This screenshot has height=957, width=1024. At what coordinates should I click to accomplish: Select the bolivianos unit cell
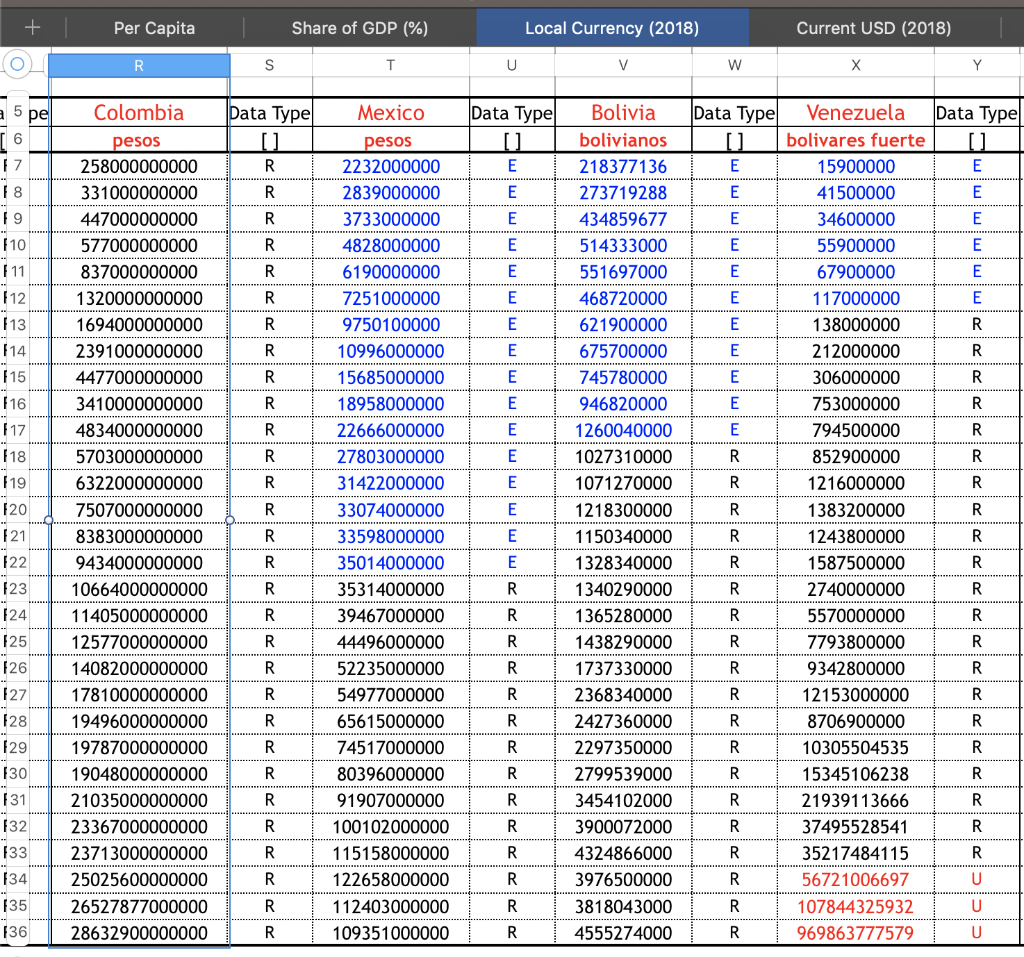point(623,140)
